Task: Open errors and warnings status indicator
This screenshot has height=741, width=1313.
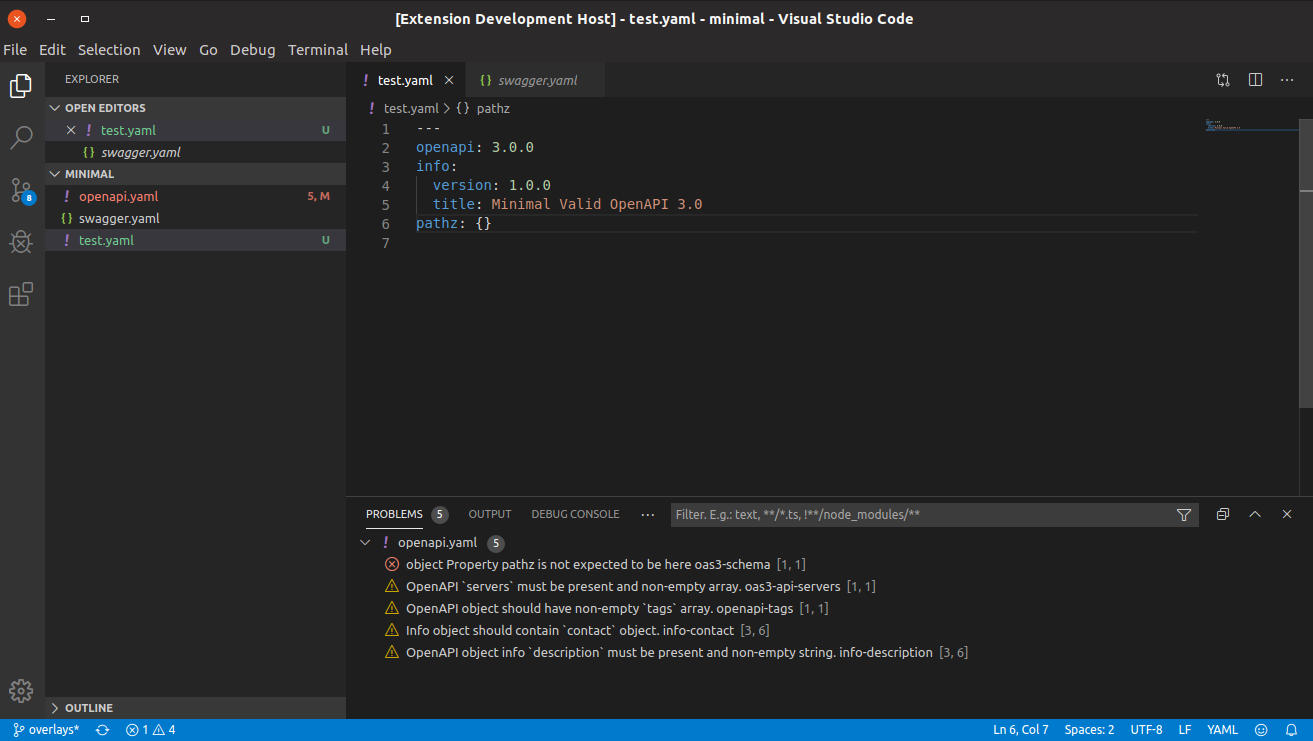Action: tap(150, 730)
